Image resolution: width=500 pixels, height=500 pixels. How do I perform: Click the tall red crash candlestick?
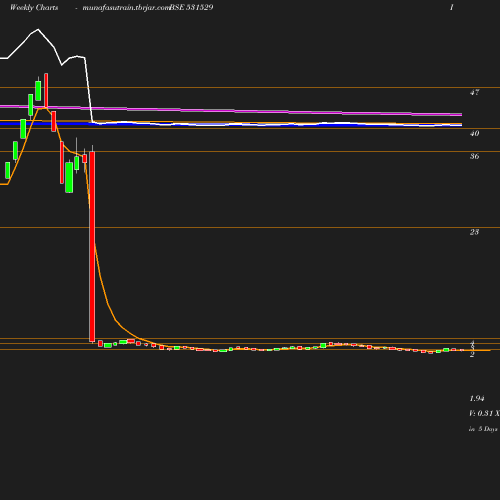tap(92, 247)
